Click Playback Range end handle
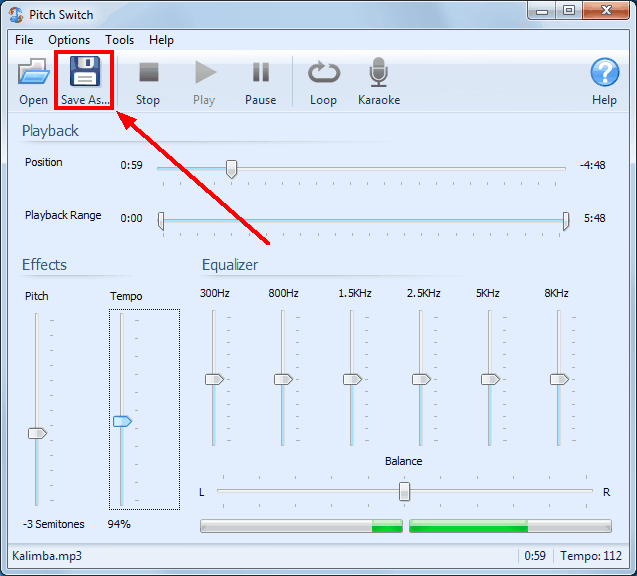The width and height of the screenshot is (637, 576). pyautogui.click(x=566, y=221)
